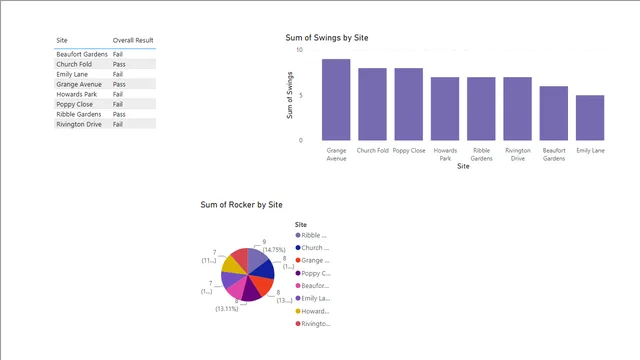Screen dimensions: 640x360
Task: Click the Poppy C... legend entry
Action: pos(313,273)
